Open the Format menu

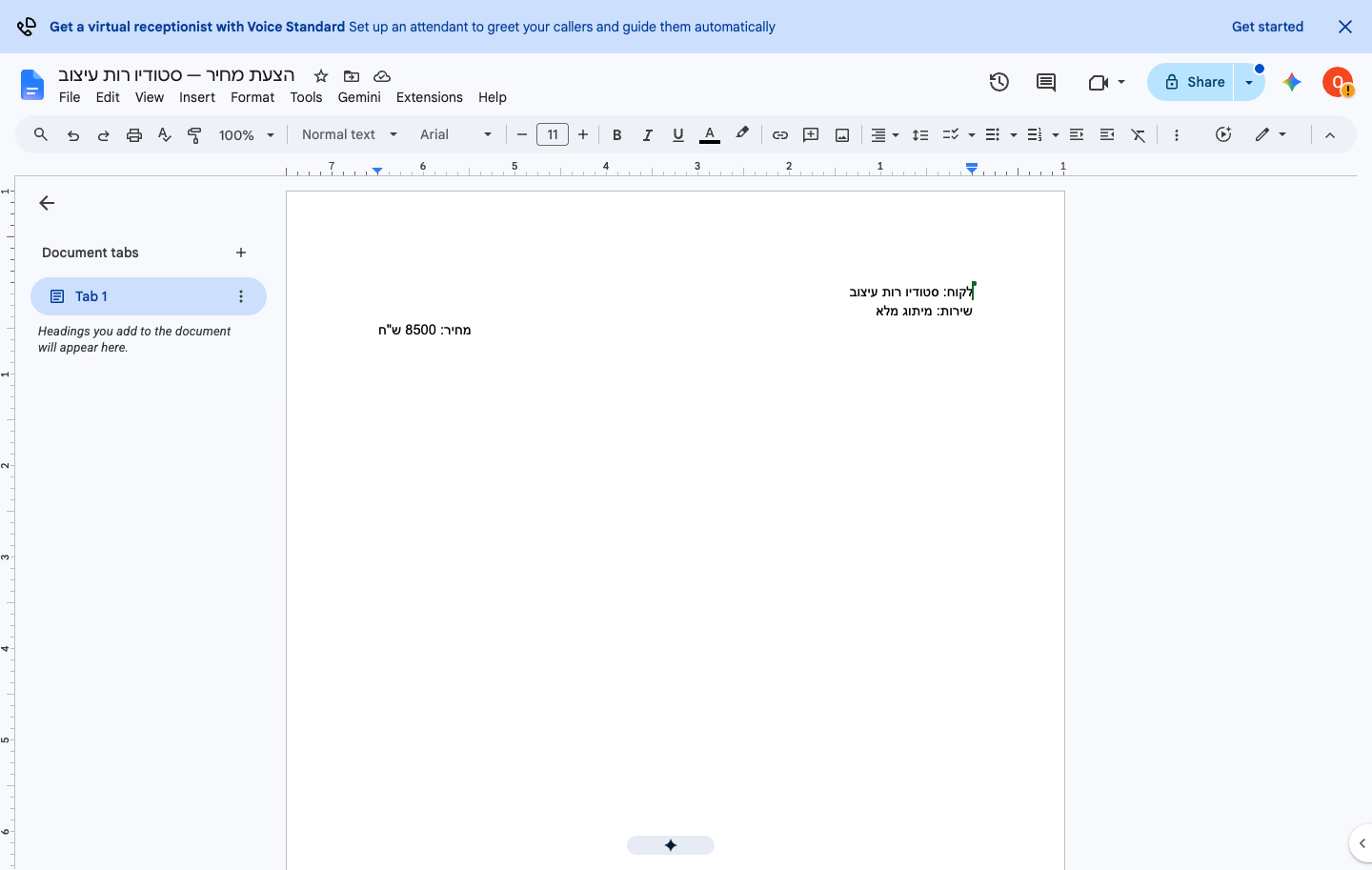(252, 97)
